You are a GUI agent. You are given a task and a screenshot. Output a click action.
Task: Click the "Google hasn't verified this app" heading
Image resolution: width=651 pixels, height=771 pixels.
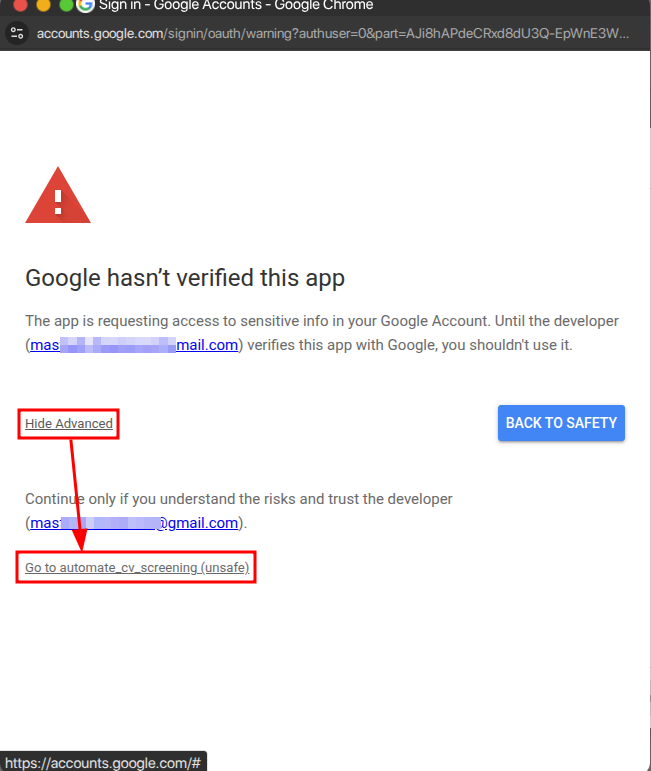click(x=185, y=277)
